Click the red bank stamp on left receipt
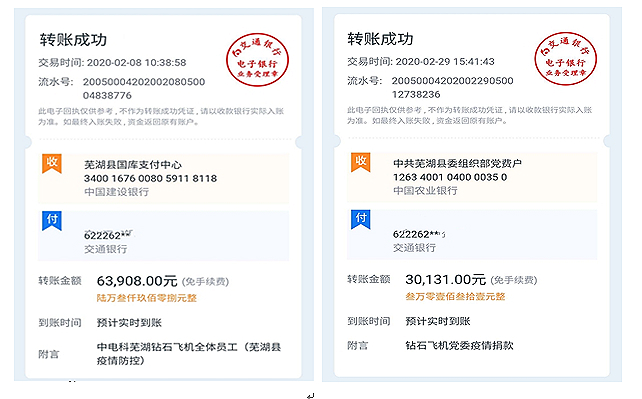Viewport: 642px width, 399px height. pos(258,60)
